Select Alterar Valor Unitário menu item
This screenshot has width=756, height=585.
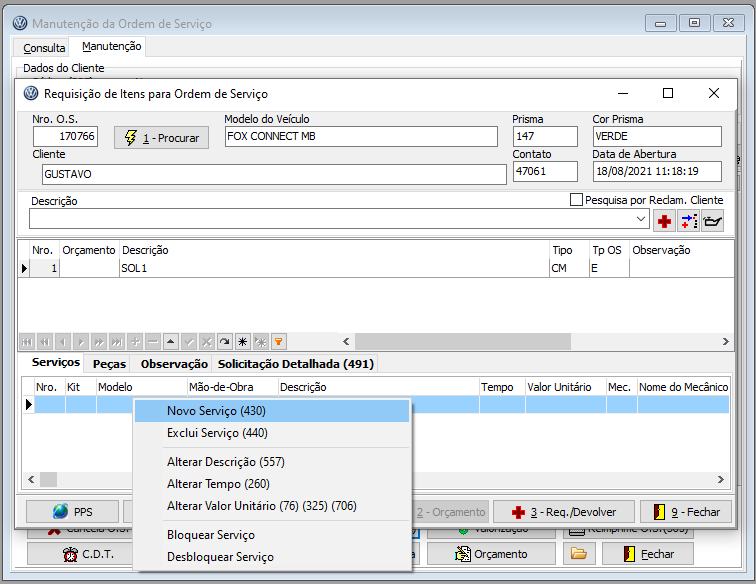tap(272, 506)
